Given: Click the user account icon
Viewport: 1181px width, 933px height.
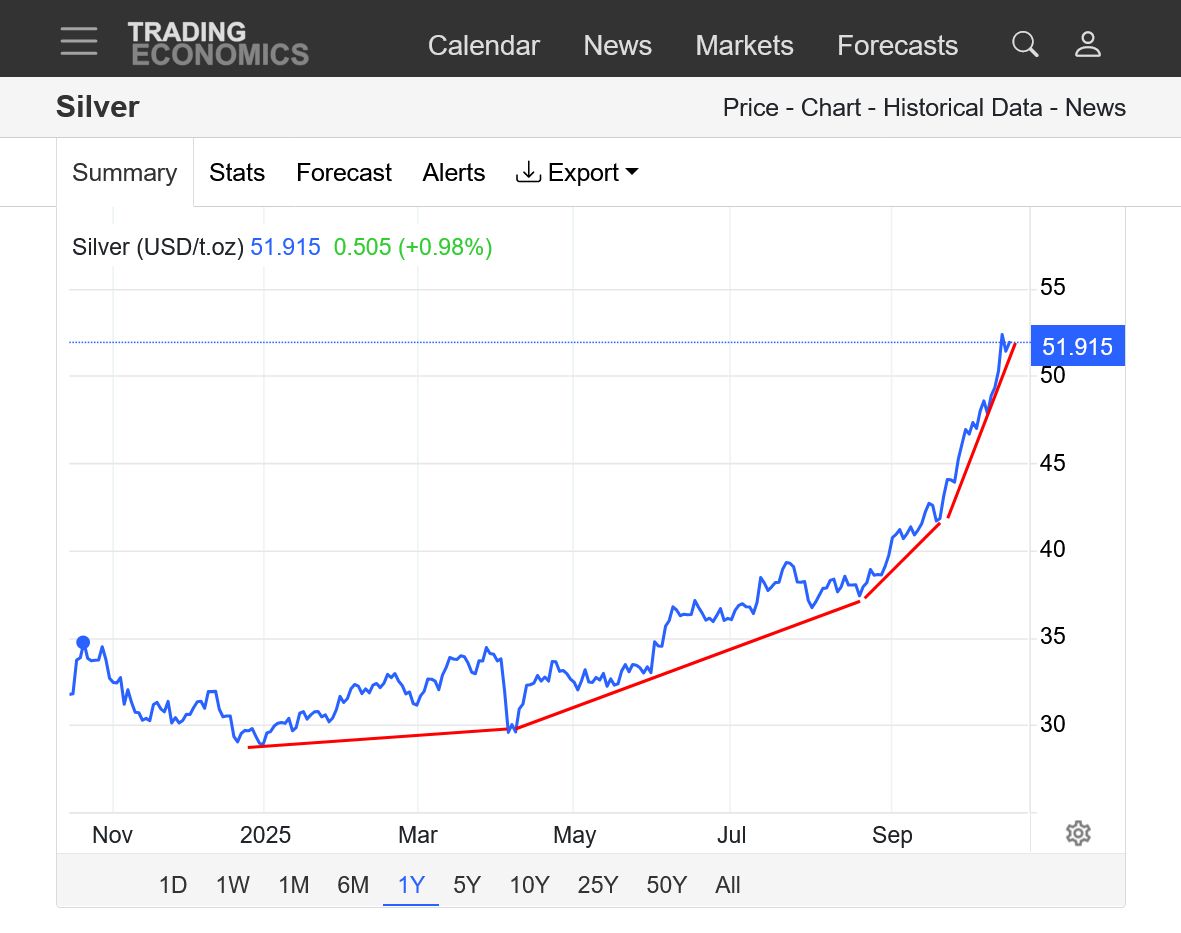Looking at the screenshot, I should 1087,44.
